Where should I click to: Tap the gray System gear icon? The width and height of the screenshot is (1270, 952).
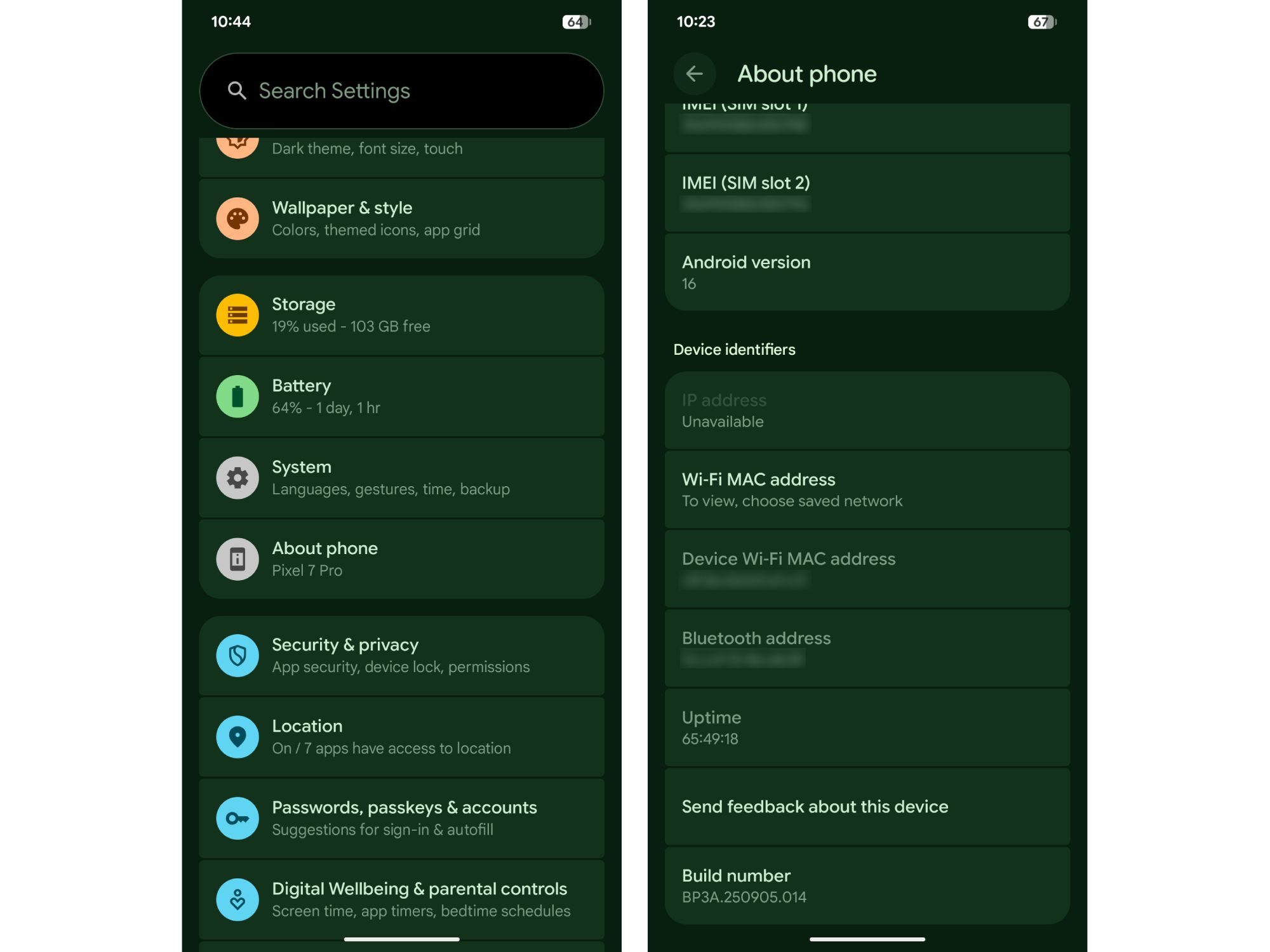coord(237,478)
